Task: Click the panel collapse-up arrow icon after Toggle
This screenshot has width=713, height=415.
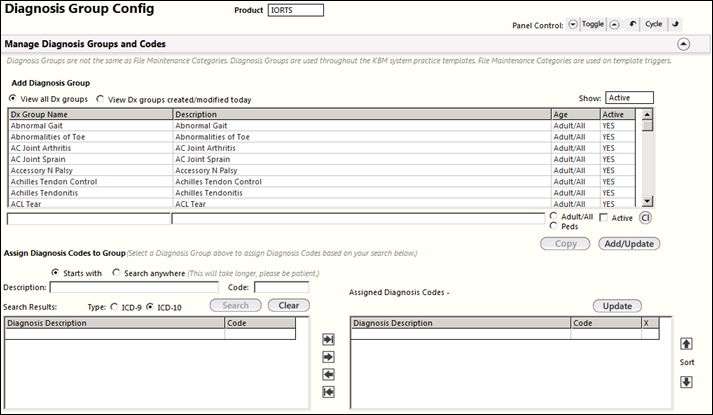Action: pyautogui.click(x=614, y=25)
